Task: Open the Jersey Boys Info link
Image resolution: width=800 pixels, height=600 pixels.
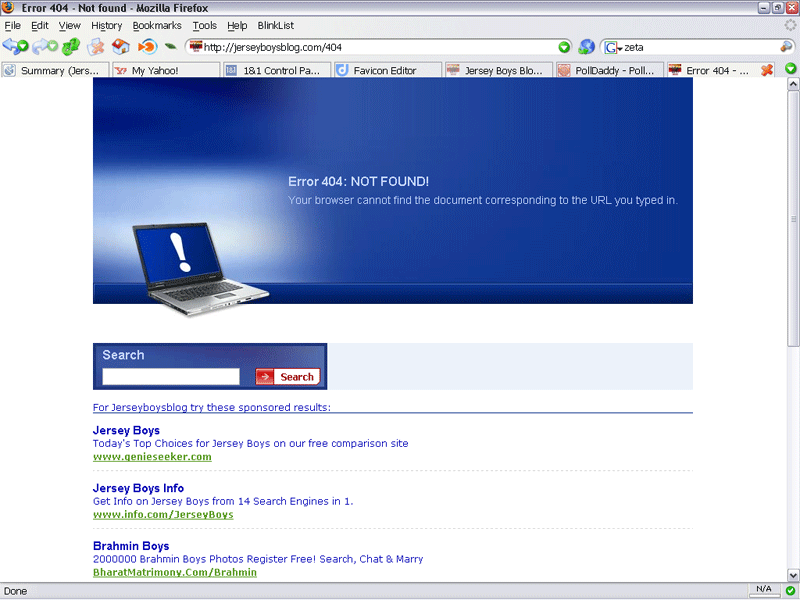Action: (x=138, y=488)
